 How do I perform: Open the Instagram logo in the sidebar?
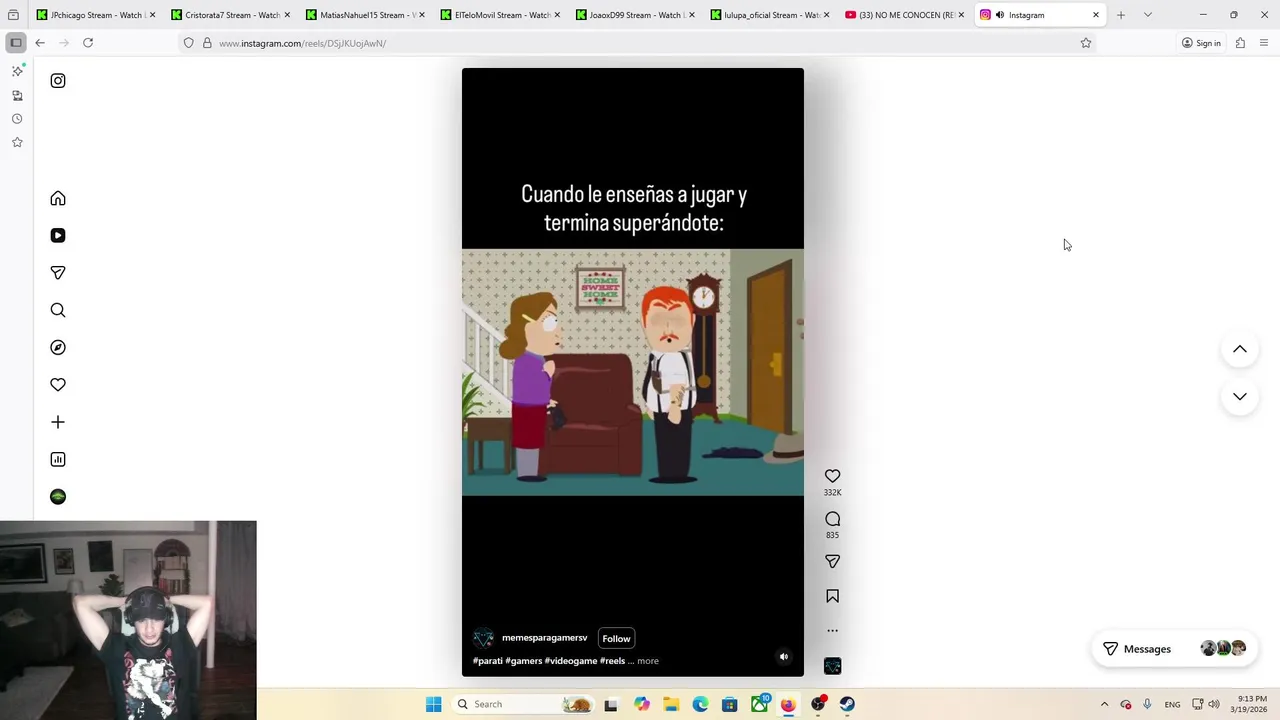tap(58, 81)
